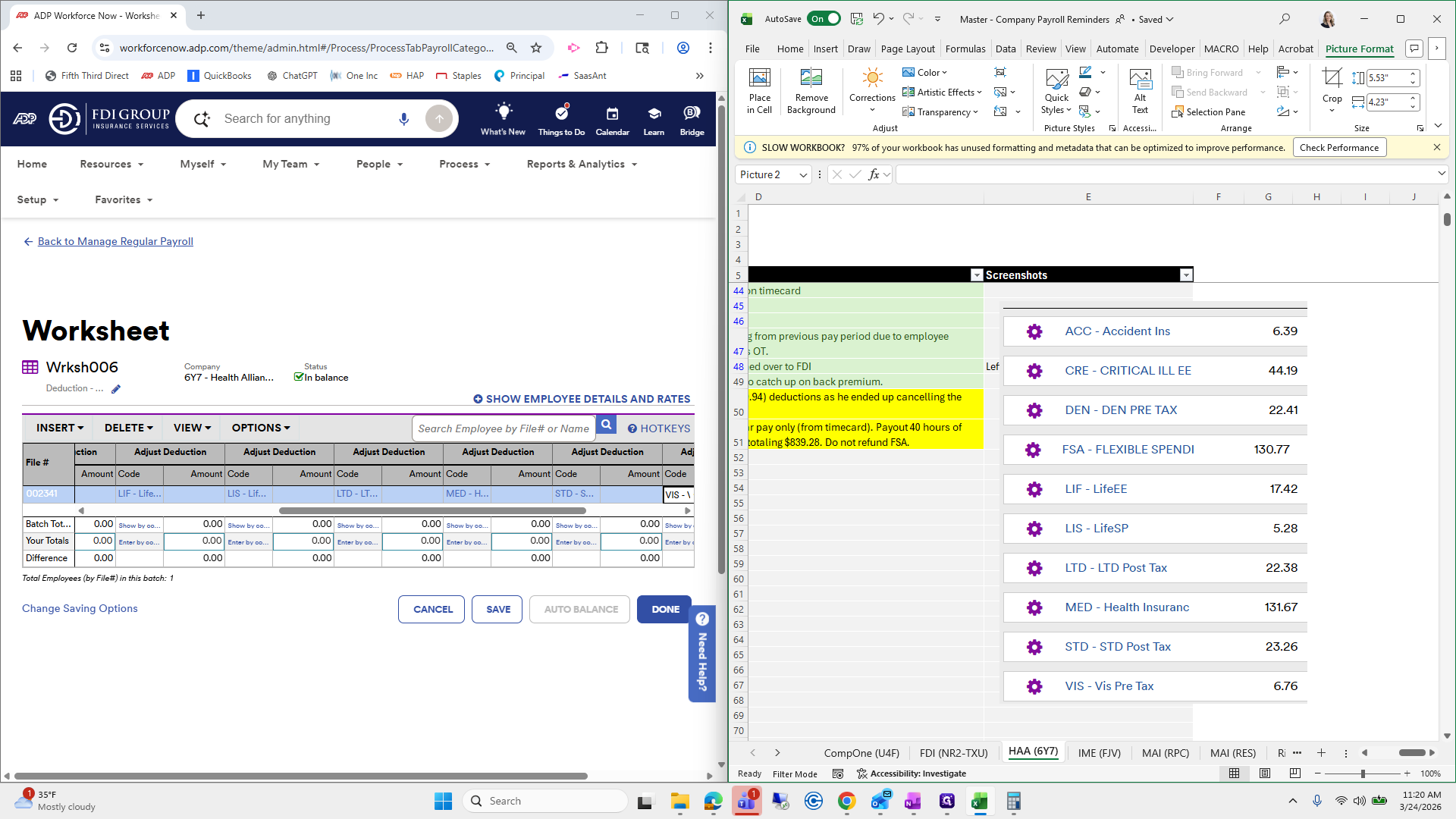Click the ADP Calendar icon

612,114
